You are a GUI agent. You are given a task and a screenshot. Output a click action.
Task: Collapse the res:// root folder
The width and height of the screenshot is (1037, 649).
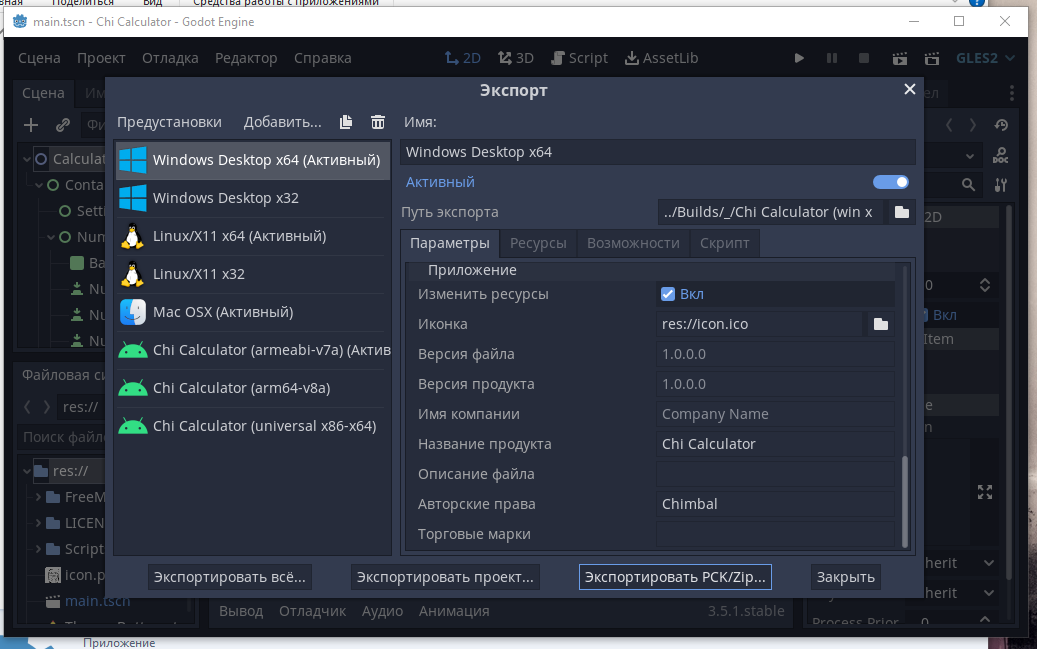coord(27,471)
